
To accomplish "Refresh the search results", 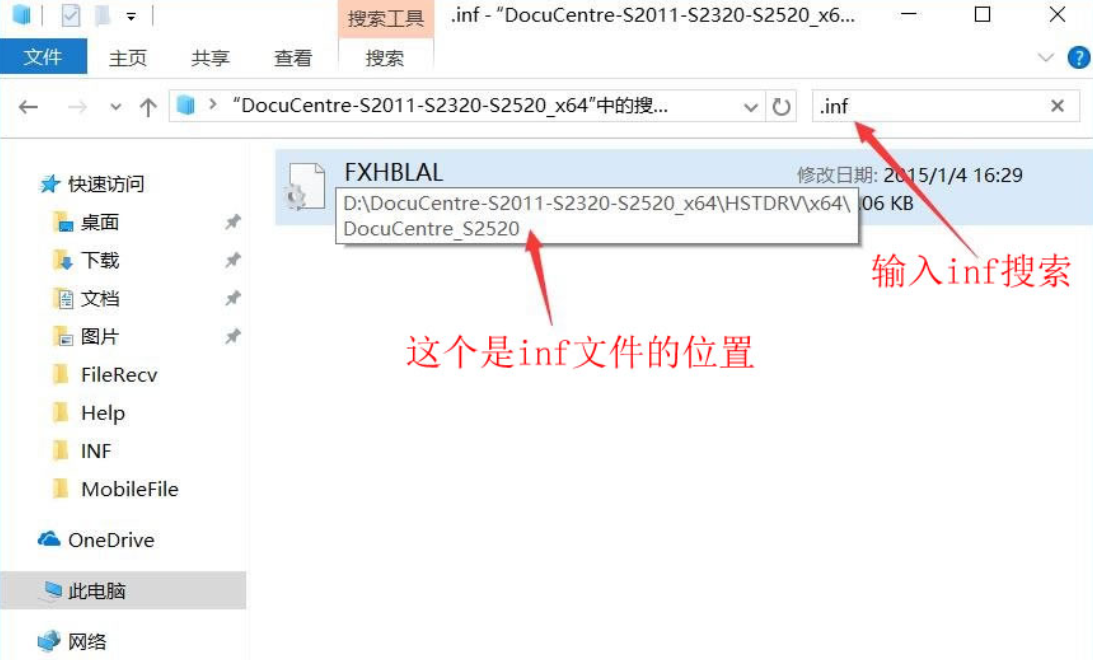I will [781, 107].
